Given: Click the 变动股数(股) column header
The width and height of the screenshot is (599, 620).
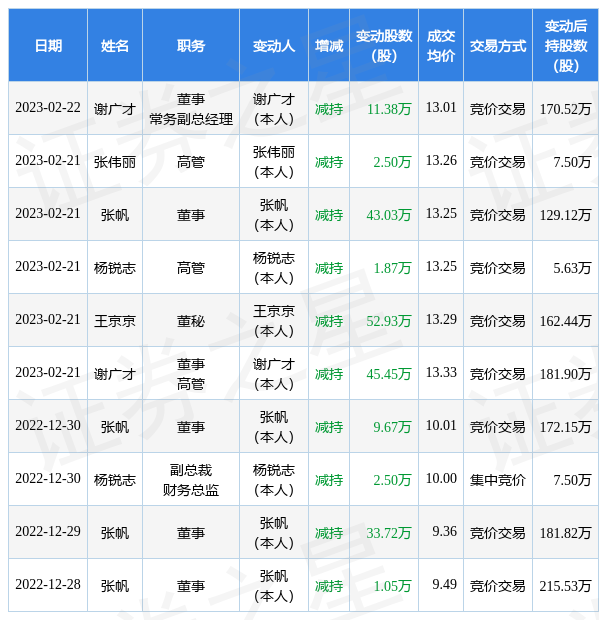Looking at the screenshot, I should click(x=384, y=45).
